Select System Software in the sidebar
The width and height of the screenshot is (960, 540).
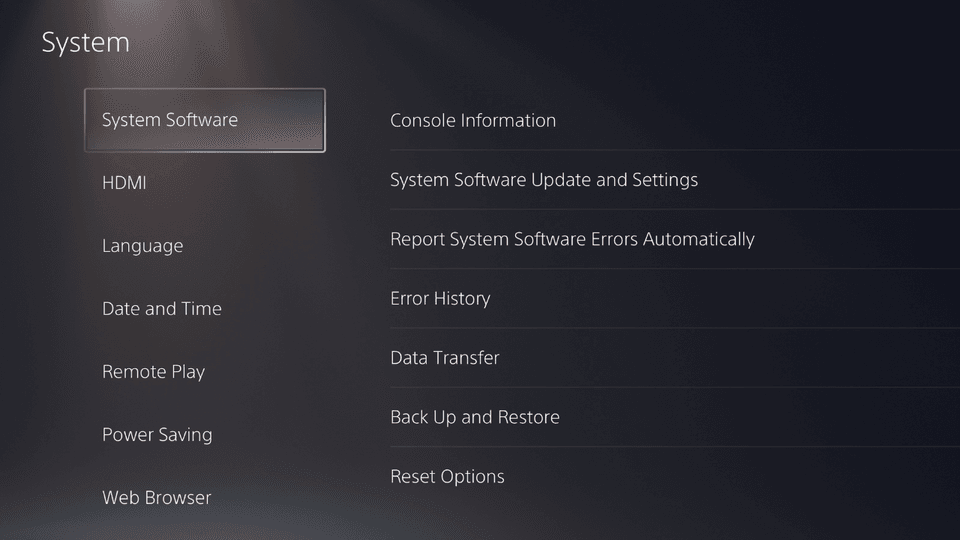204,120
